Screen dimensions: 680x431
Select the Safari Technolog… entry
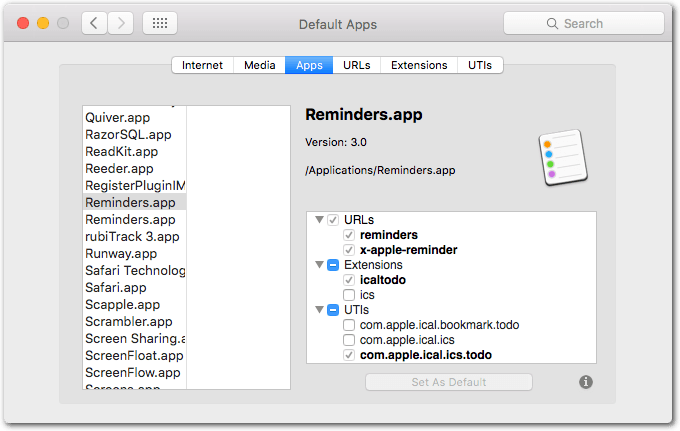pyautogui.click(x=134, y=271)
